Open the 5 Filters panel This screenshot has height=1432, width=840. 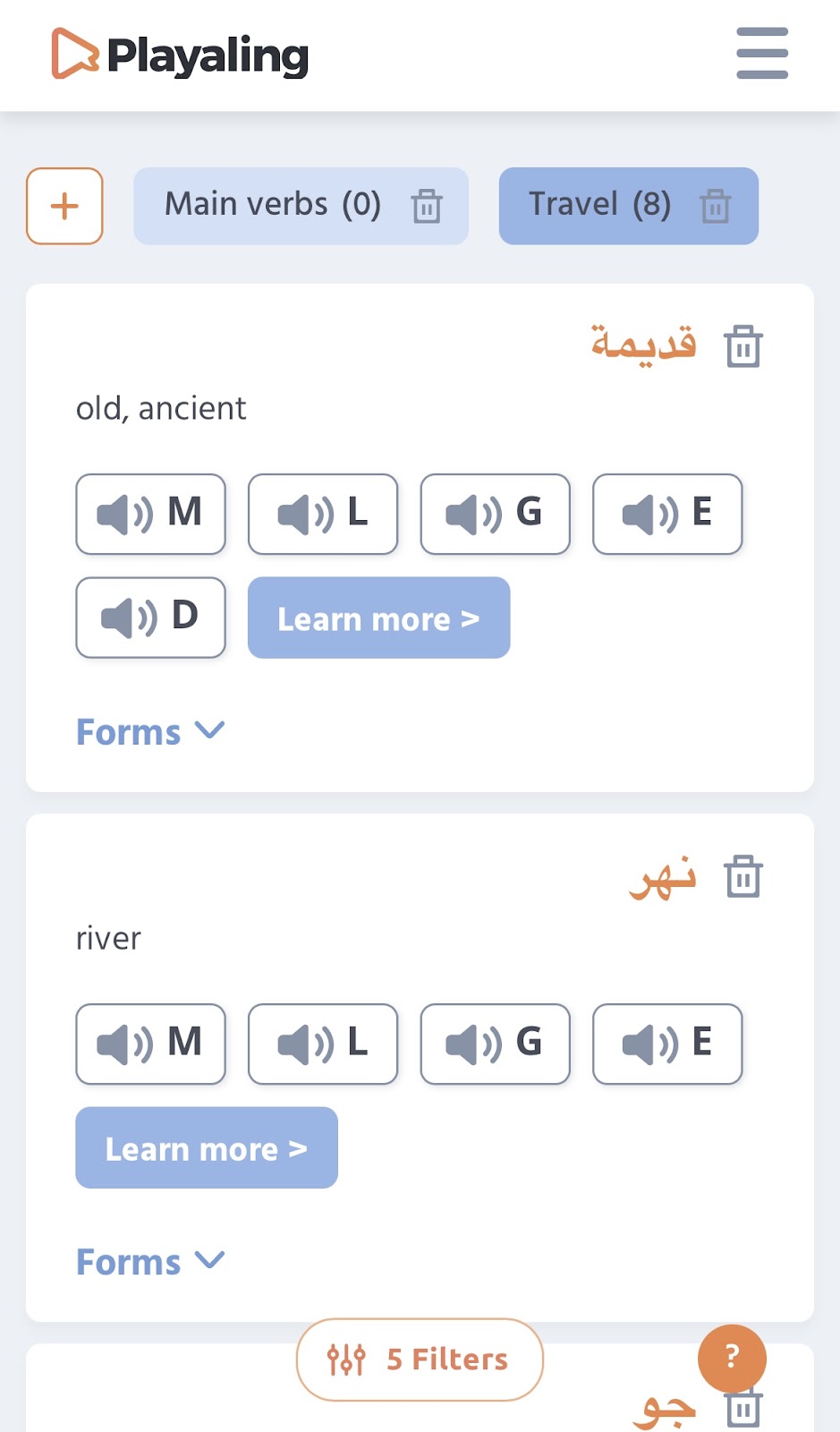click(420, 1359)
